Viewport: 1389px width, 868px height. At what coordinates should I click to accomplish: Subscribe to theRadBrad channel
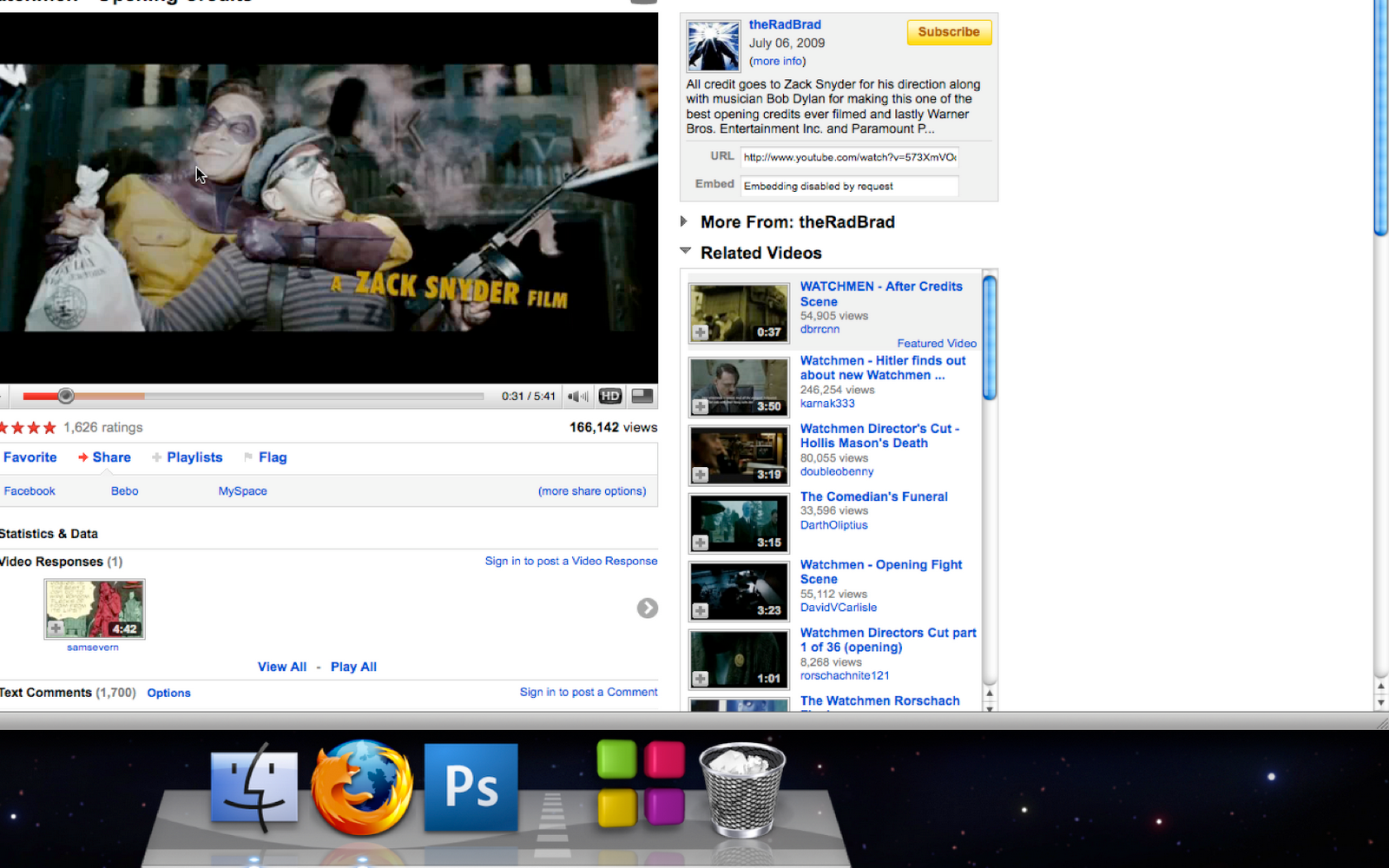[949, 32]
